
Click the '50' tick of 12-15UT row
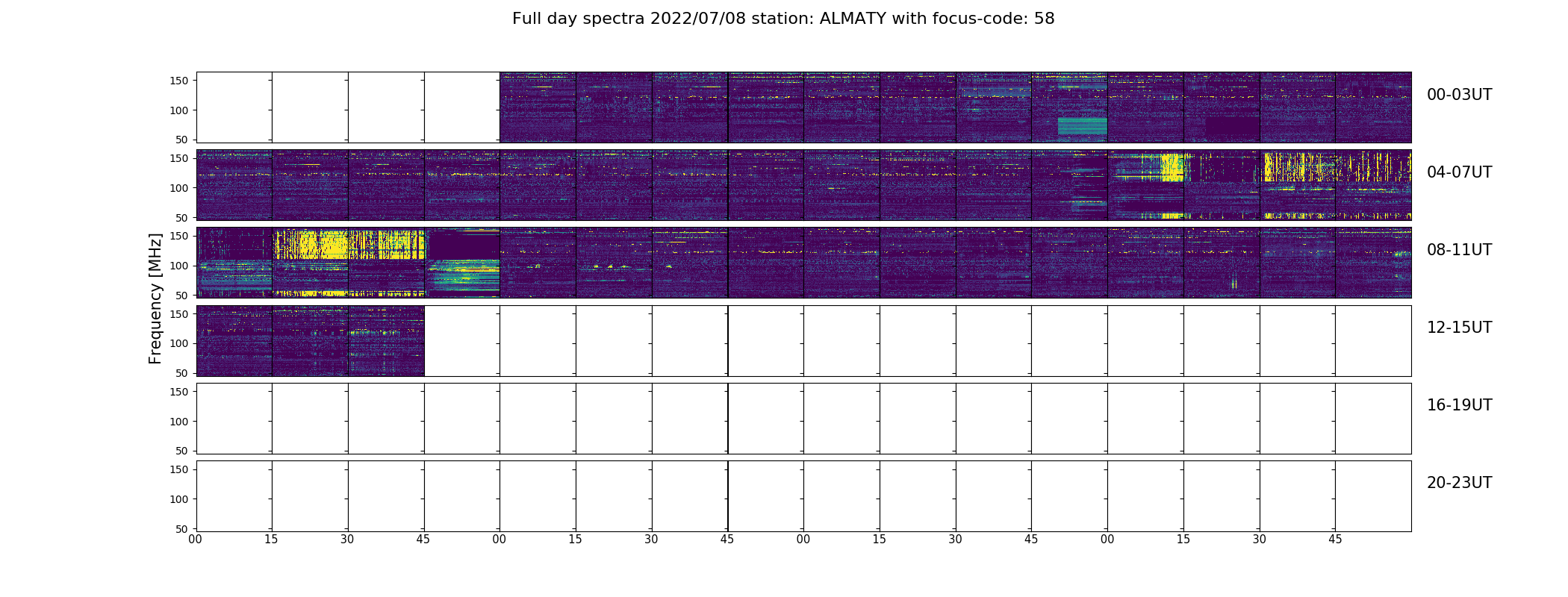point(182,373)
